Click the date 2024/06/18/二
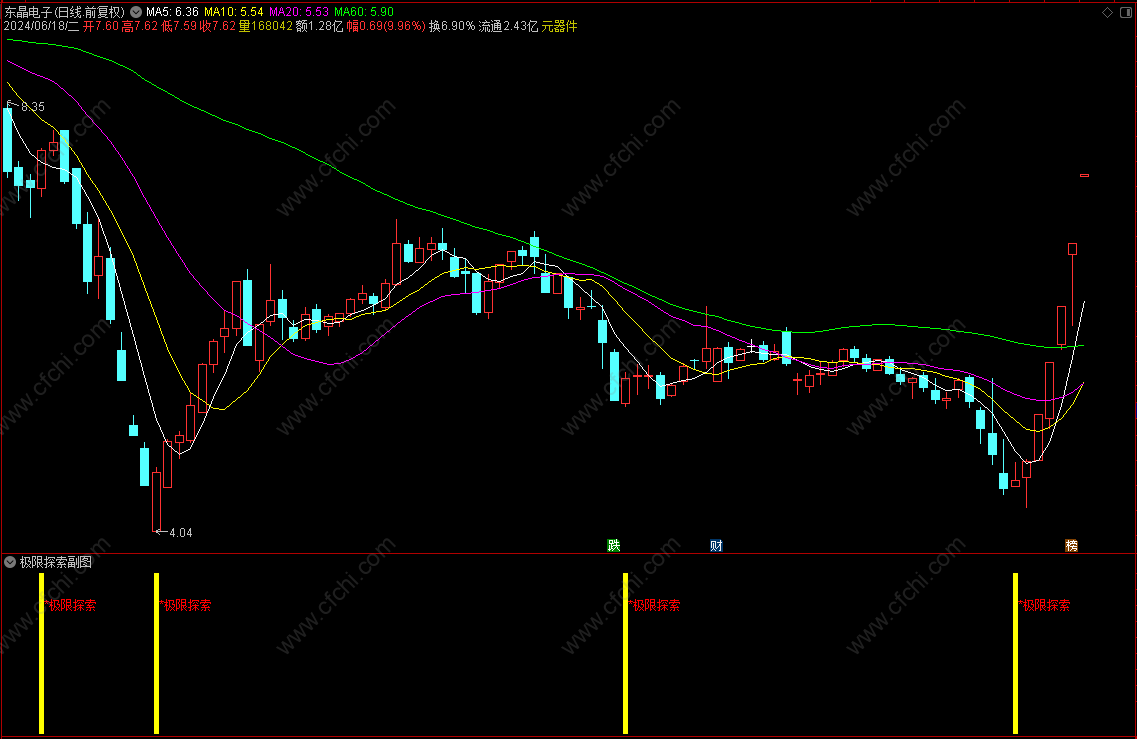This screenshot has height=739, width=1137. tap(41, 27)
